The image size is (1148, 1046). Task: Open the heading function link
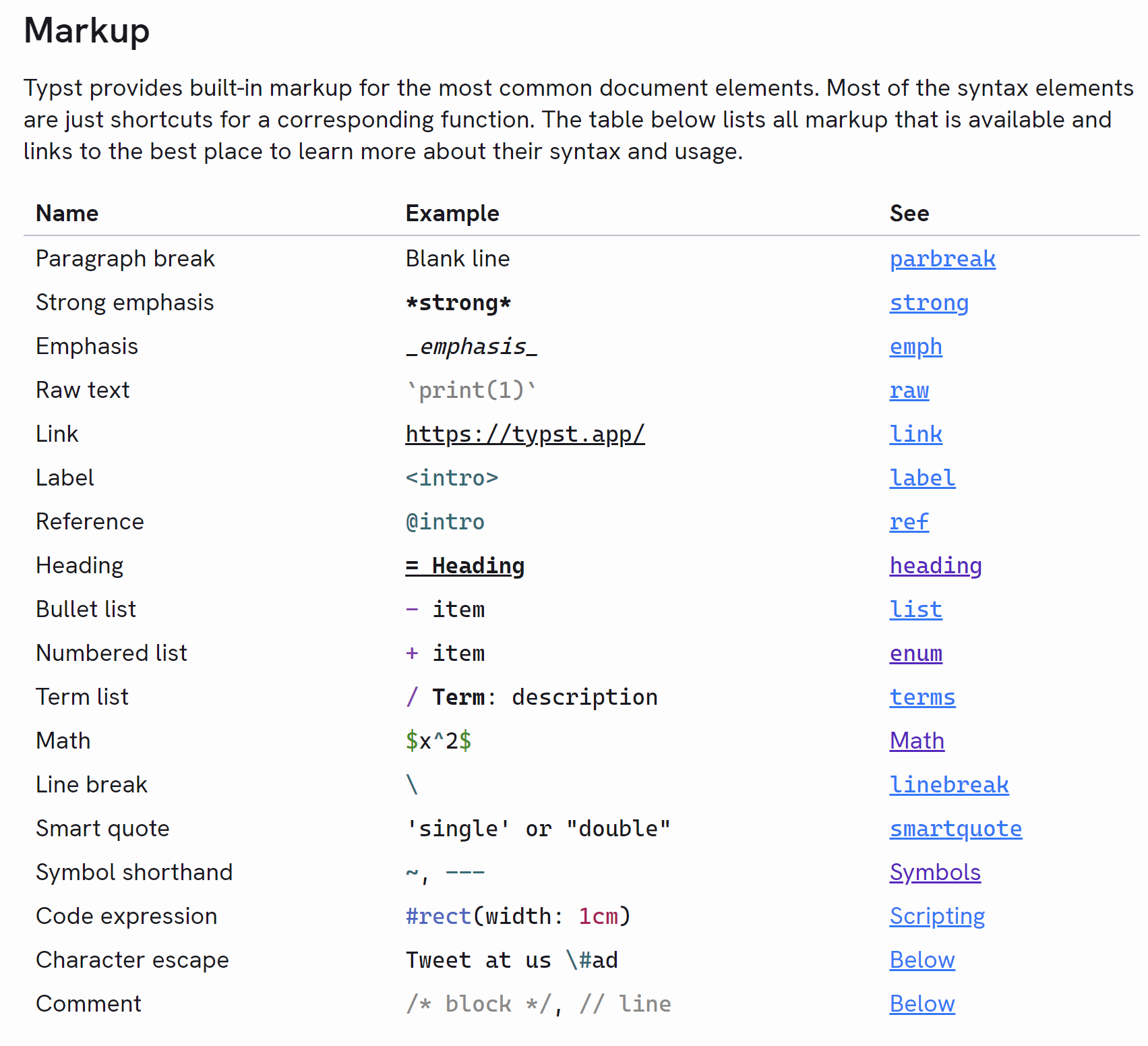(x=935, y=566)
